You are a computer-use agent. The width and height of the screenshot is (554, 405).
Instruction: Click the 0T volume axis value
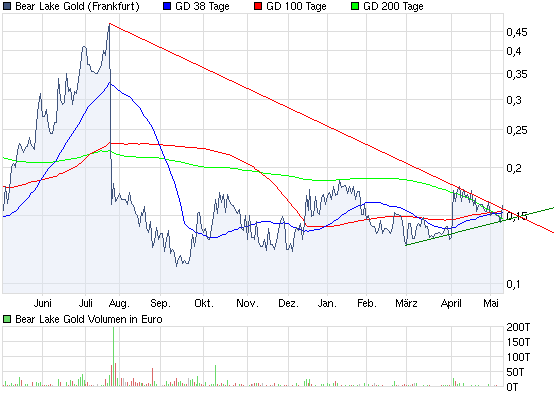[x=512, y=387]
